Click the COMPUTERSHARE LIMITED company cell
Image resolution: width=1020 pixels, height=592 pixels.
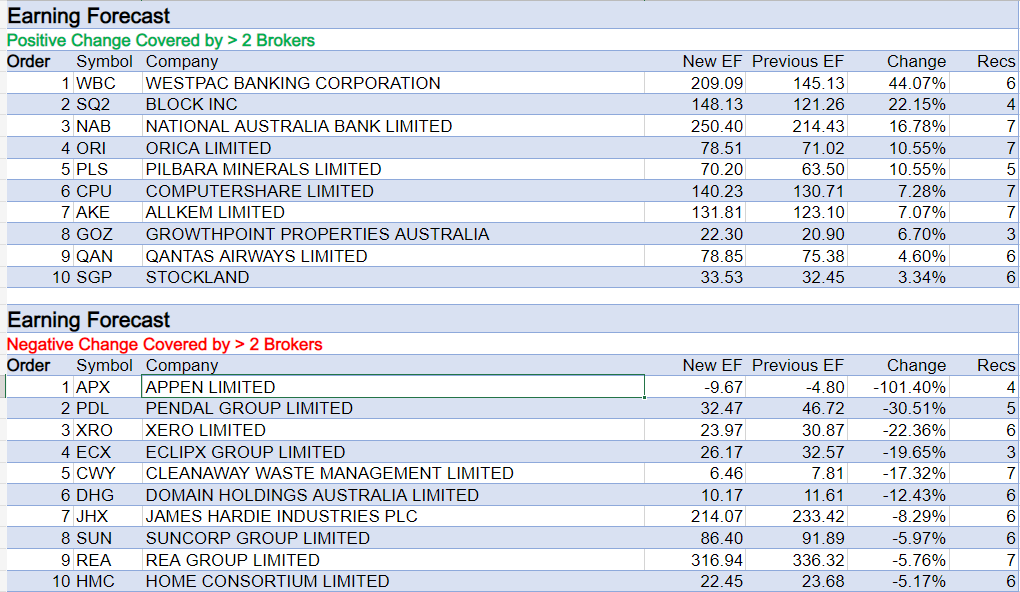[x=260, y=191]
